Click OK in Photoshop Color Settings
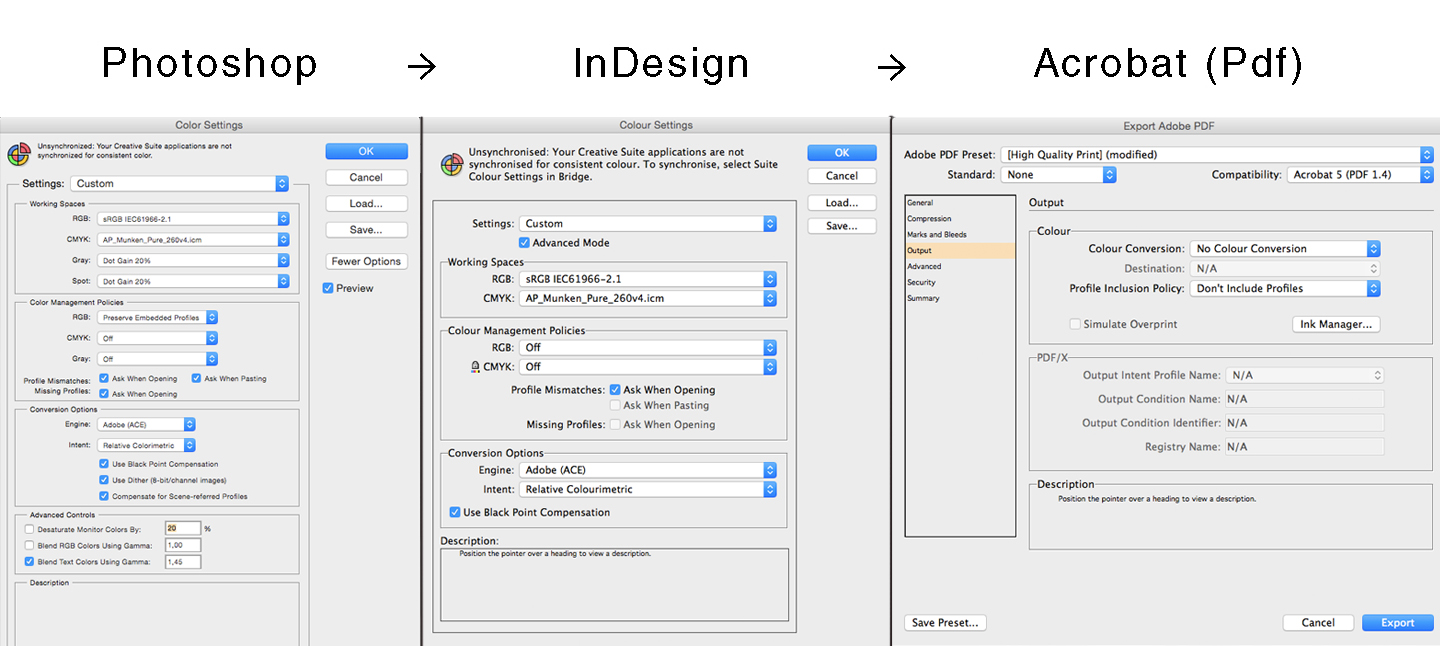The height and width of the screenshot is (646, 1440). pos(366,151)
